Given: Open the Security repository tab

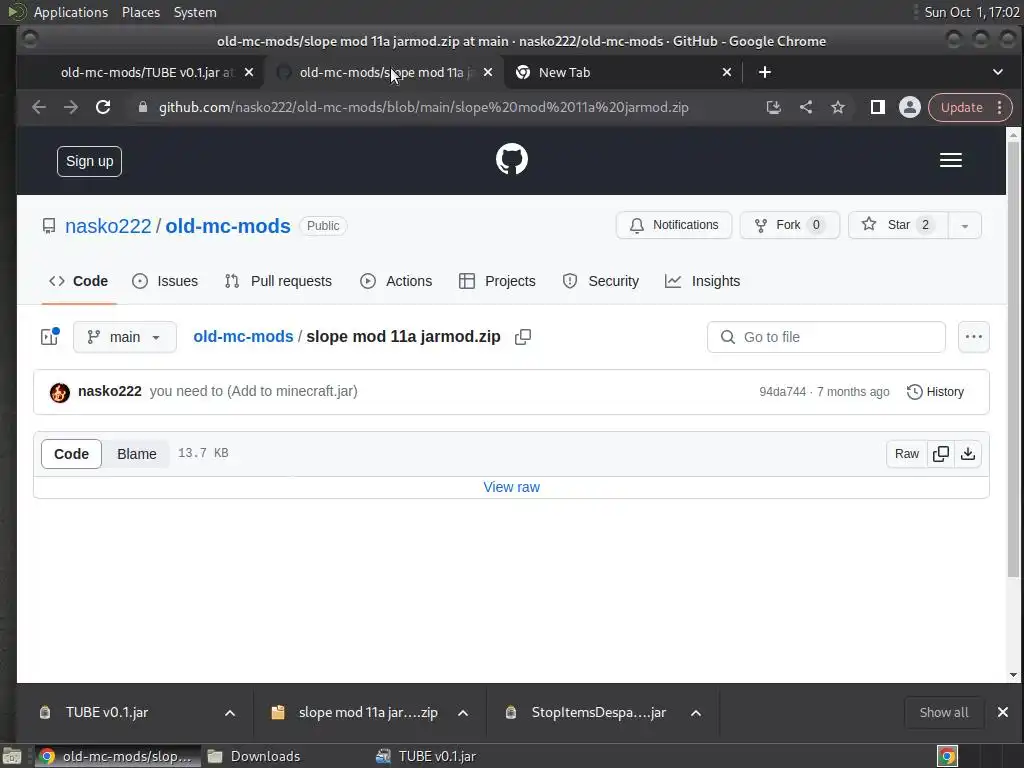Looking at the screenshot, I should (x=601, y=281).
